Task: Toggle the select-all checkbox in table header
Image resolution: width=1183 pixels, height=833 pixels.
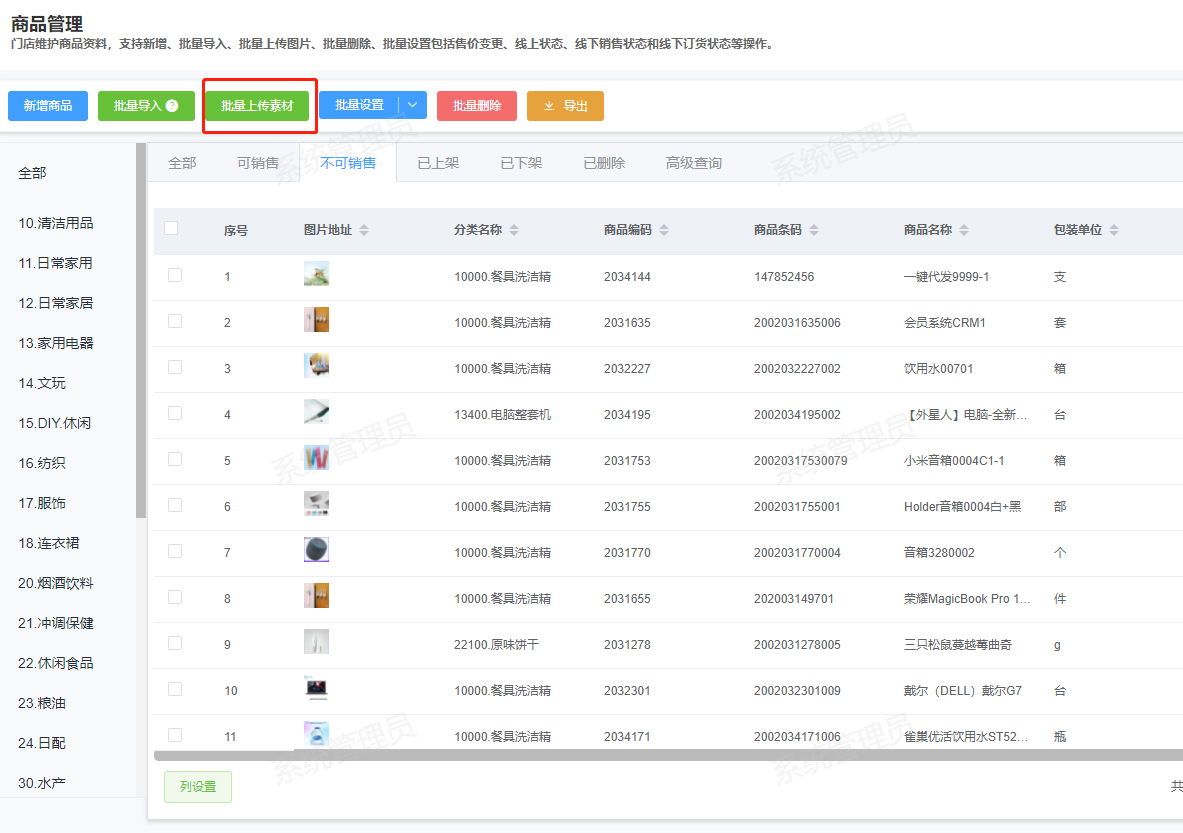Action: click(x=171, y=228)
